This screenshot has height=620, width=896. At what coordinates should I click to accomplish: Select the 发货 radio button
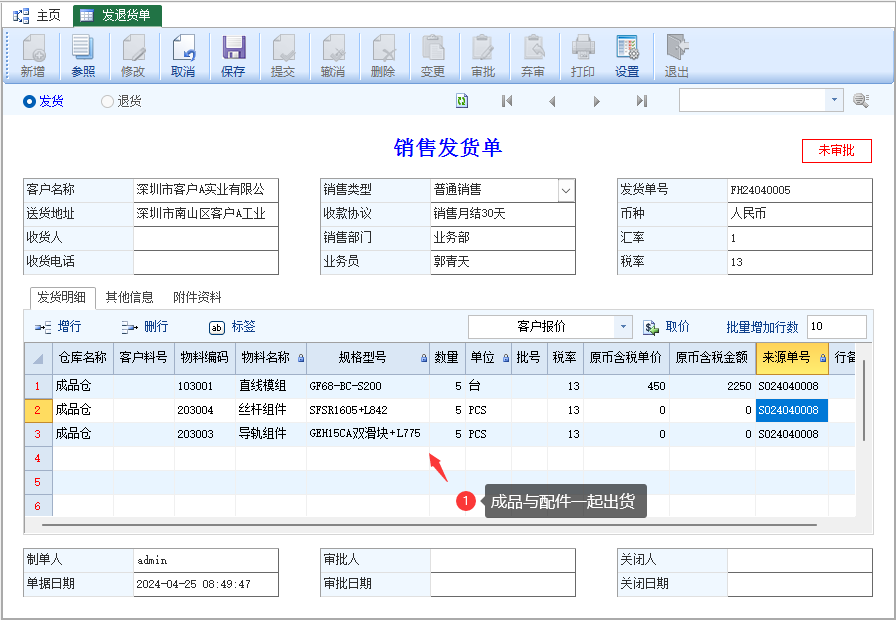click(x=29, y=102)
